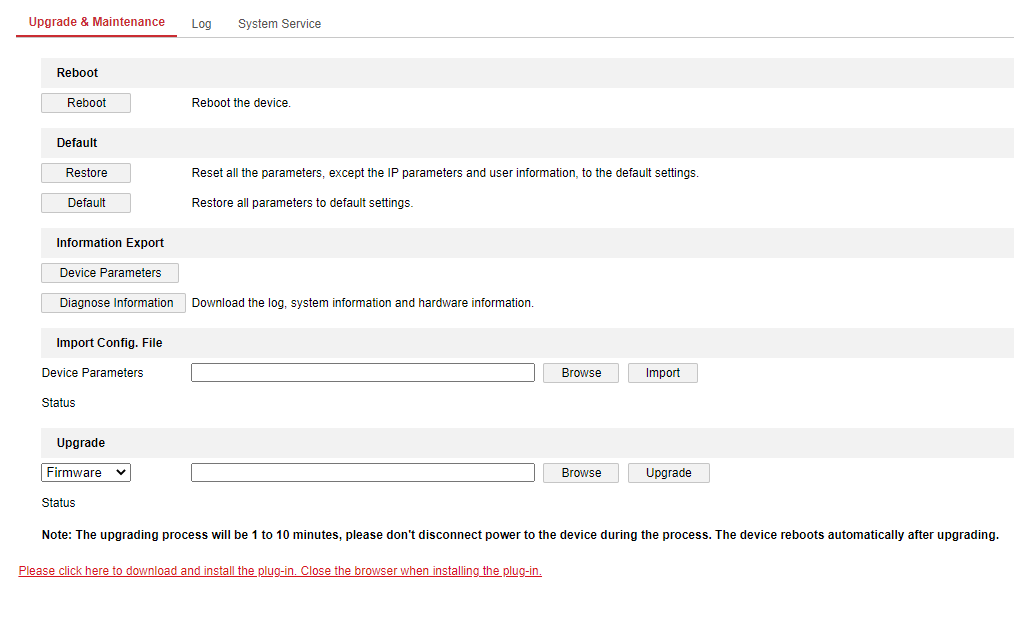1014x633 pixels.
Task: Browse for an upgrade firmware file
Action: pyautogui.click(x=581, y=473)
